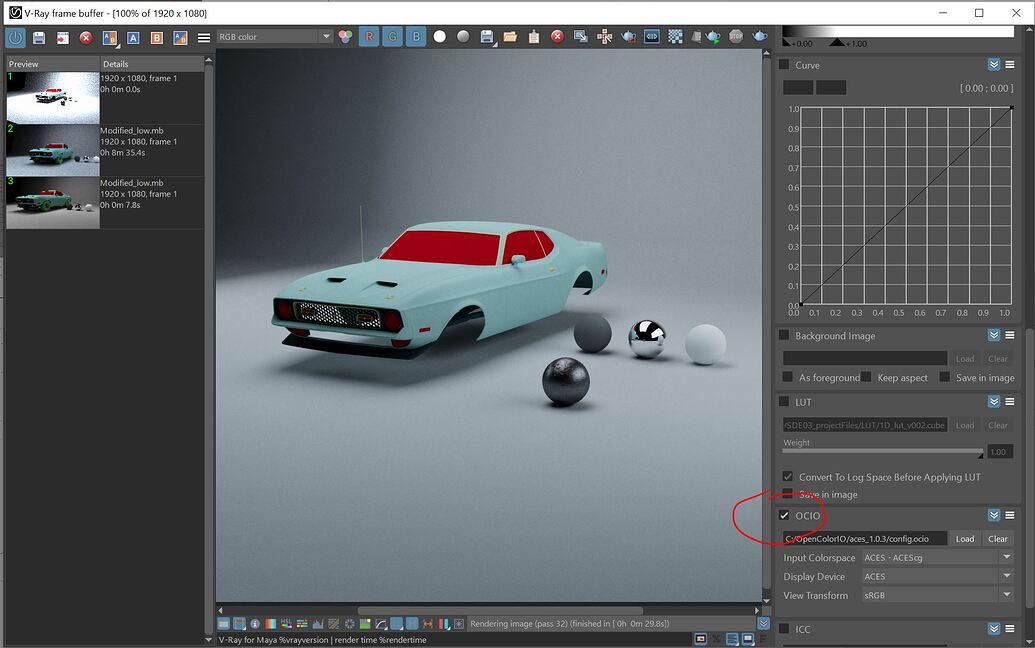Collapse the LUT rollout chevron

(994, 401)
